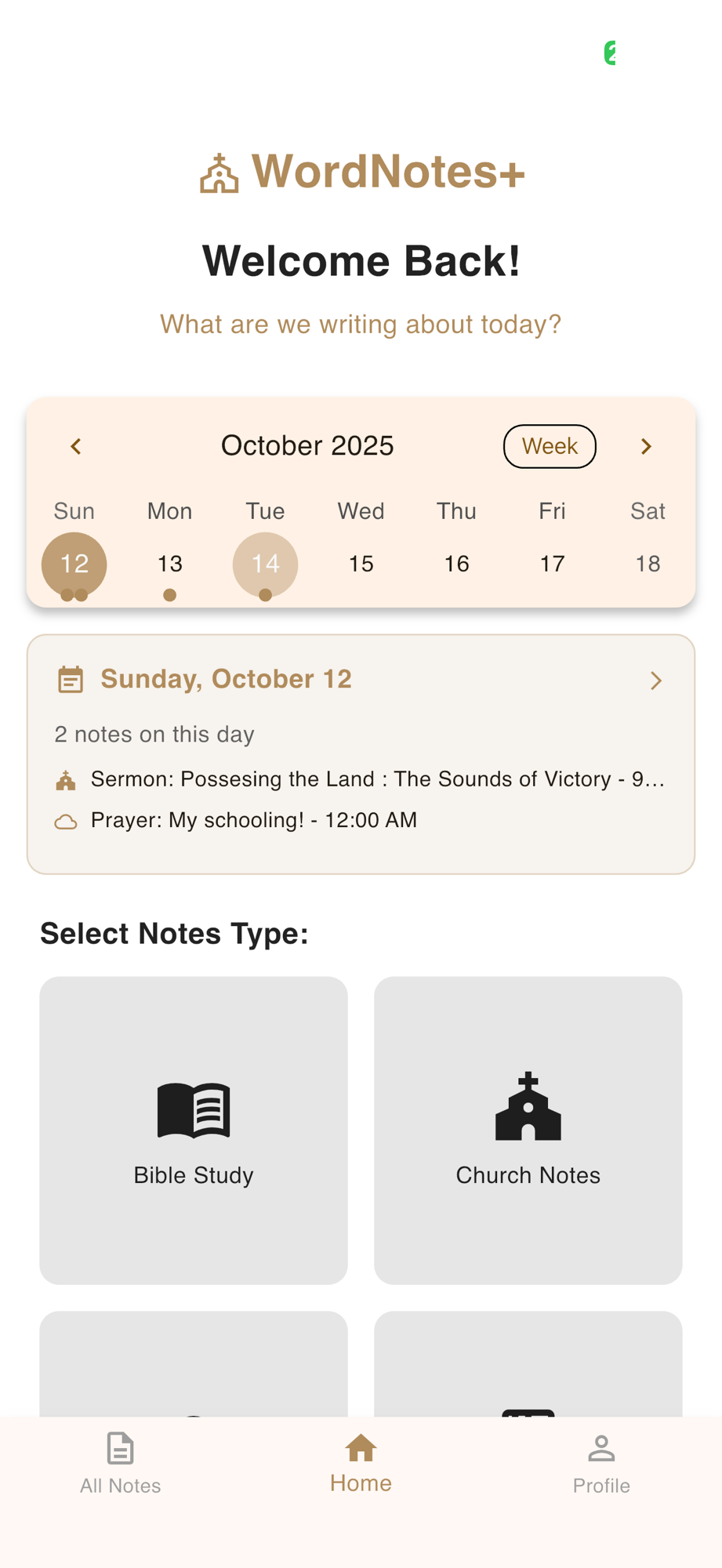Tap the WordNotes+ church logo icon
The width and height of the screenshot is (722, 1568).
click(x=219, y=173)
